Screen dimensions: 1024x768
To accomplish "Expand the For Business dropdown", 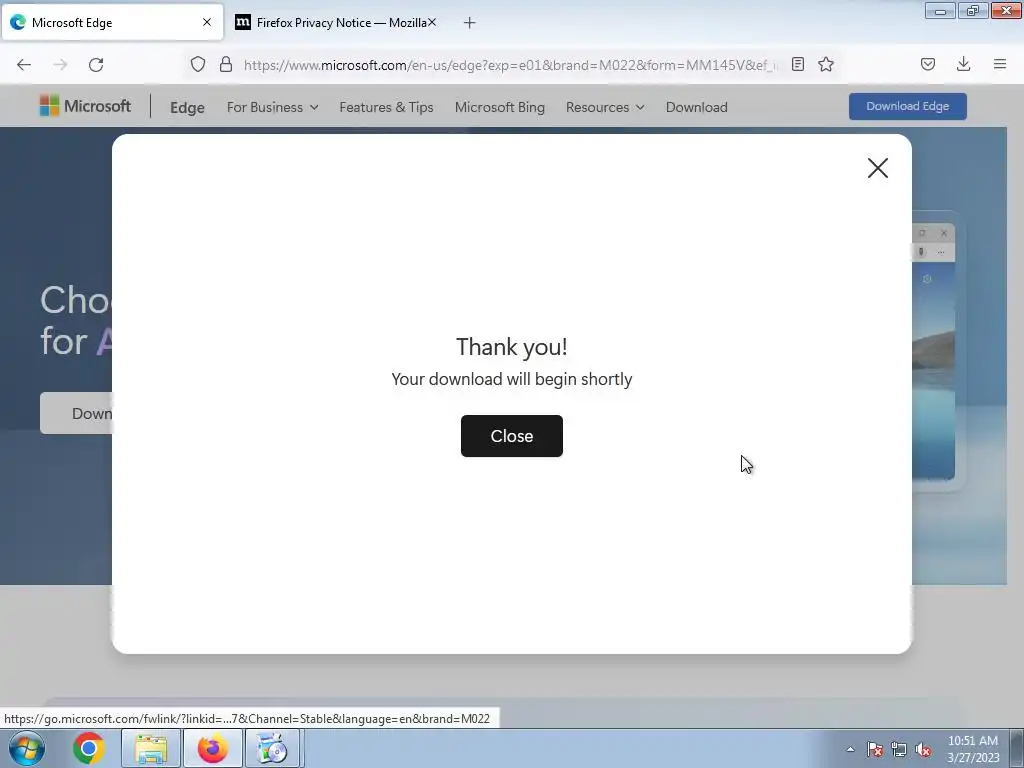I will [x=272, y=107].
